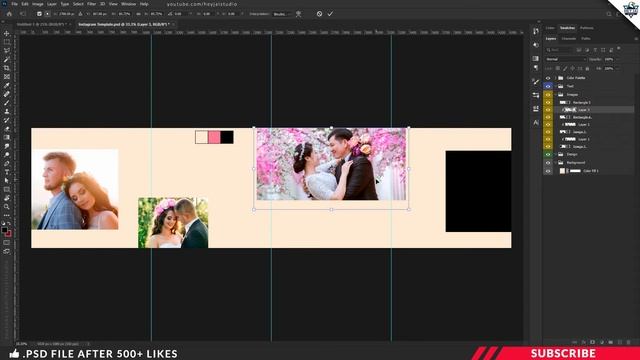
Task: Open the Paragraph panel icon in dock
Action: 536,67
